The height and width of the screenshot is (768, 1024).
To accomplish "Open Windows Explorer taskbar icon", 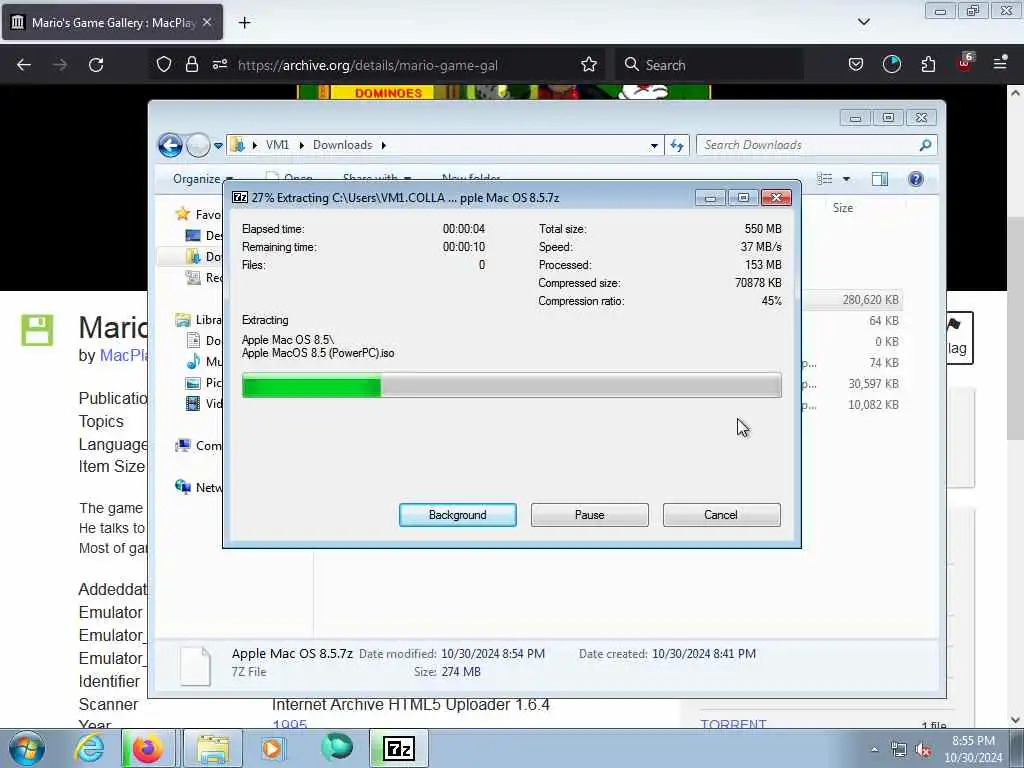I will (x=212, y=748).
